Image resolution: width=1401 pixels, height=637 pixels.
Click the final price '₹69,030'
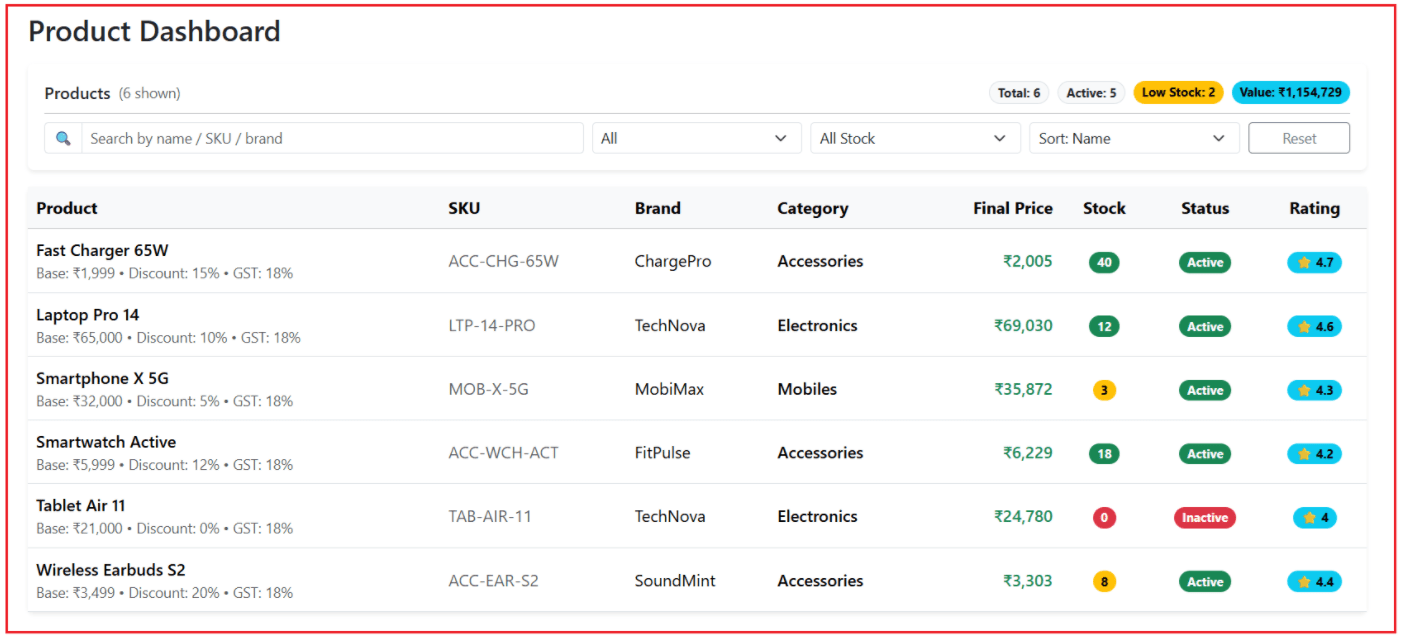tap(1023, 325)
